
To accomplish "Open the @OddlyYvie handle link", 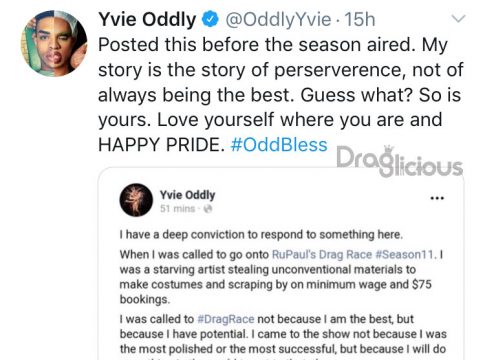I will tap(278, 20).
